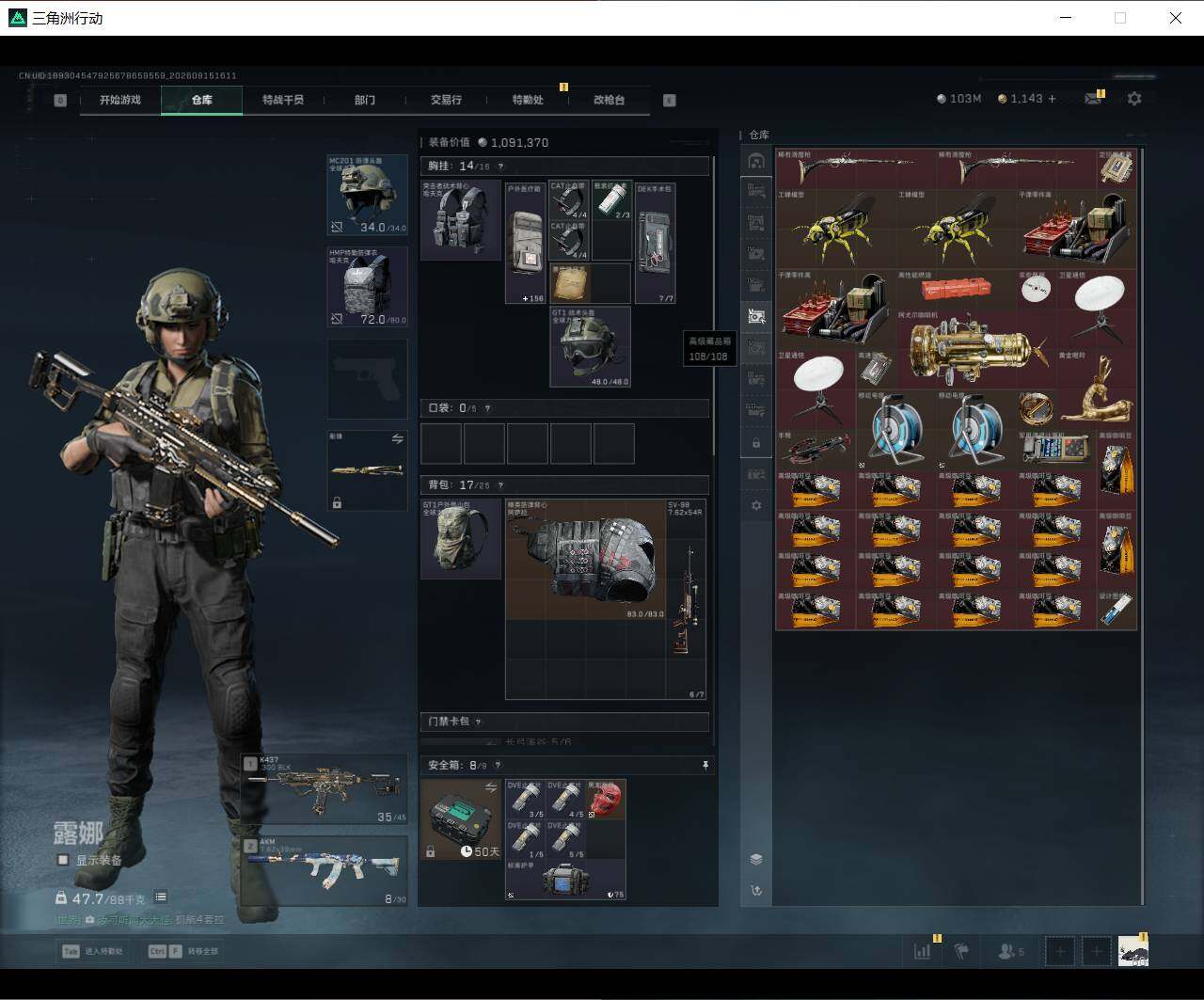Open the mail envelope icon
This screenshot has width=1204, height=1000.
tap(1092, 99)
